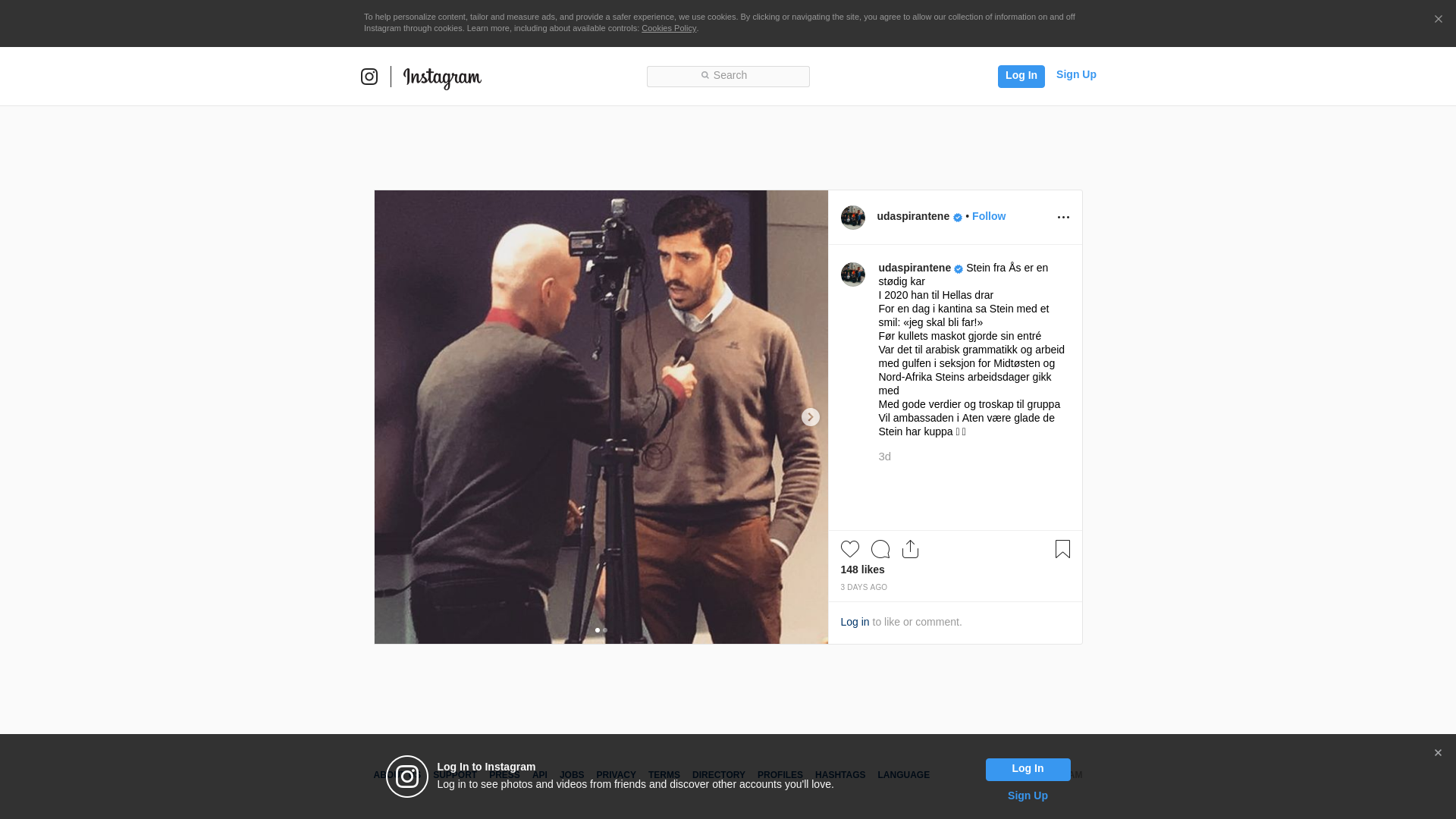This screenshot has width=1456, height=819.
Task: Follow the udaspirantene account
Action: (988, 216)
